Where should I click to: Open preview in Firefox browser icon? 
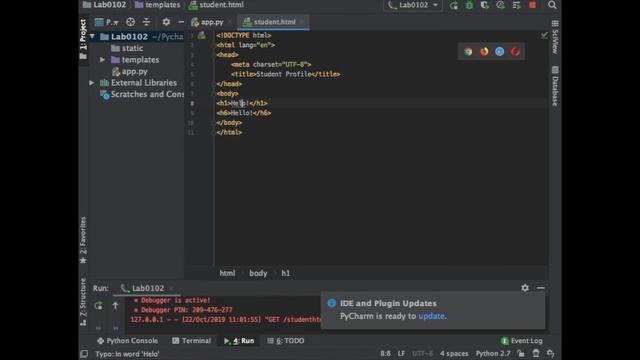[x=484, y=51]
